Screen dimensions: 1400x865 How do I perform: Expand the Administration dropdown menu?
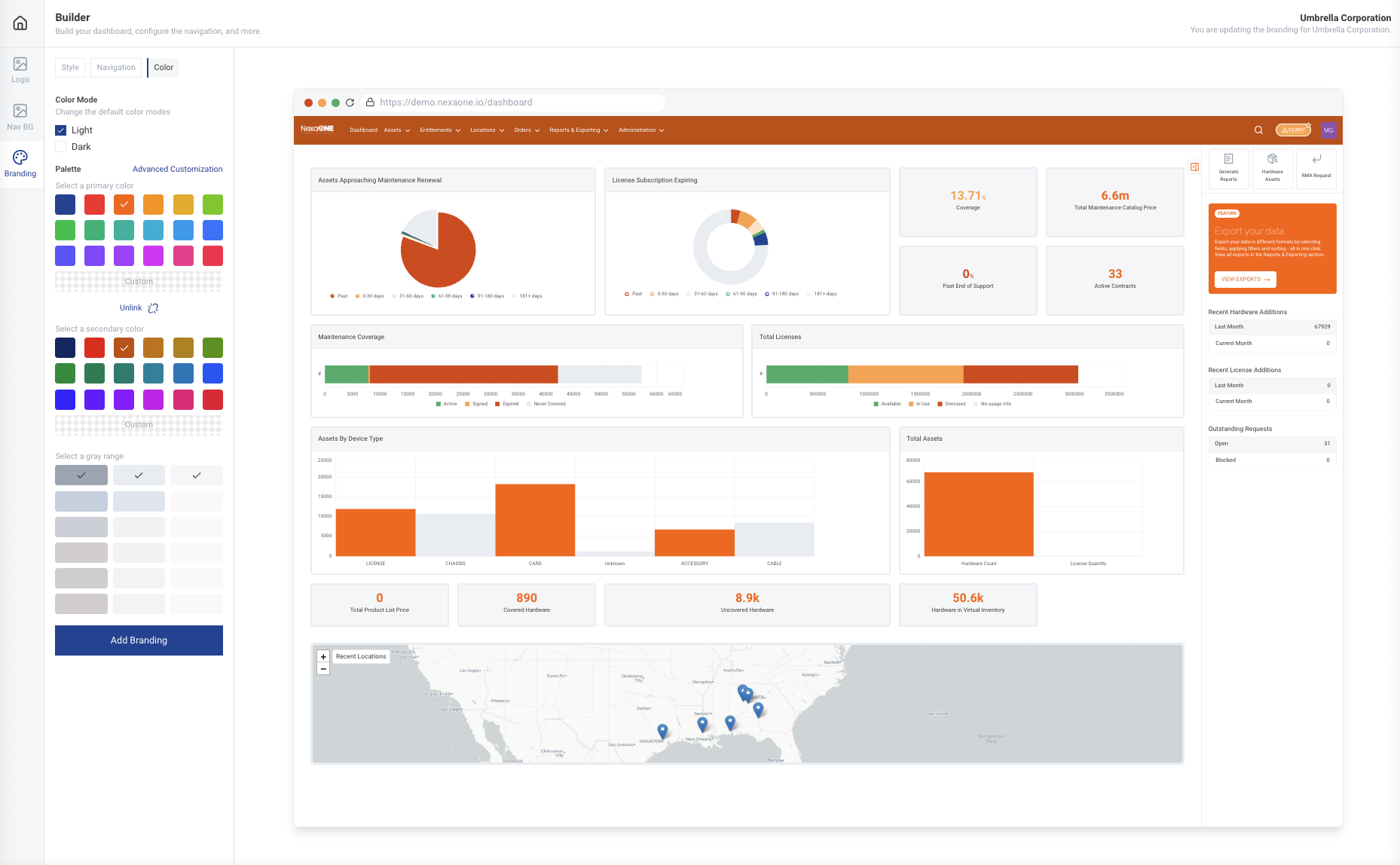[640, 130]
